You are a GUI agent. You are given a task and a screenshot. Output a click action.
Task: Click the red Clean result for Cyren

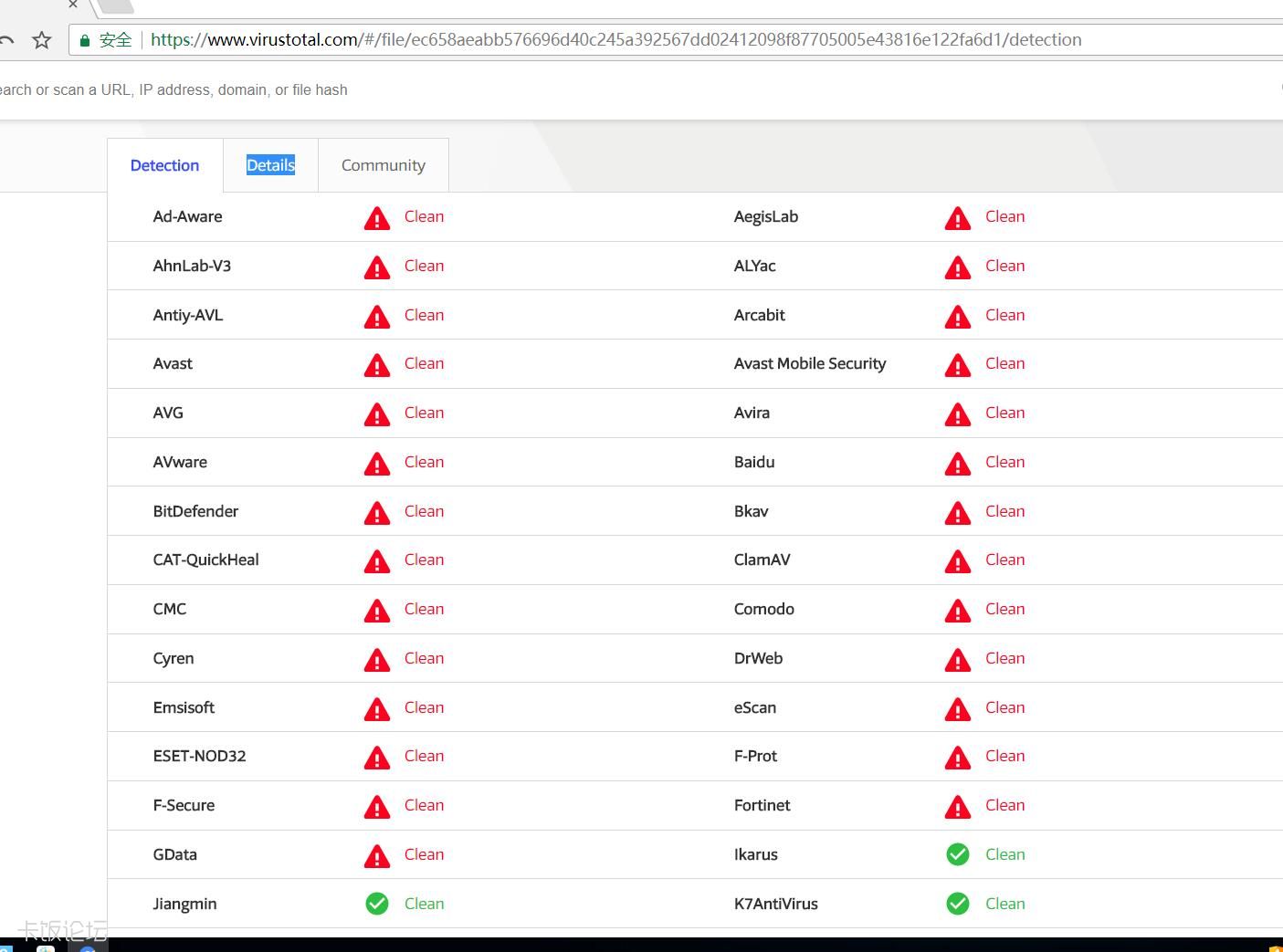pos(425,658)
